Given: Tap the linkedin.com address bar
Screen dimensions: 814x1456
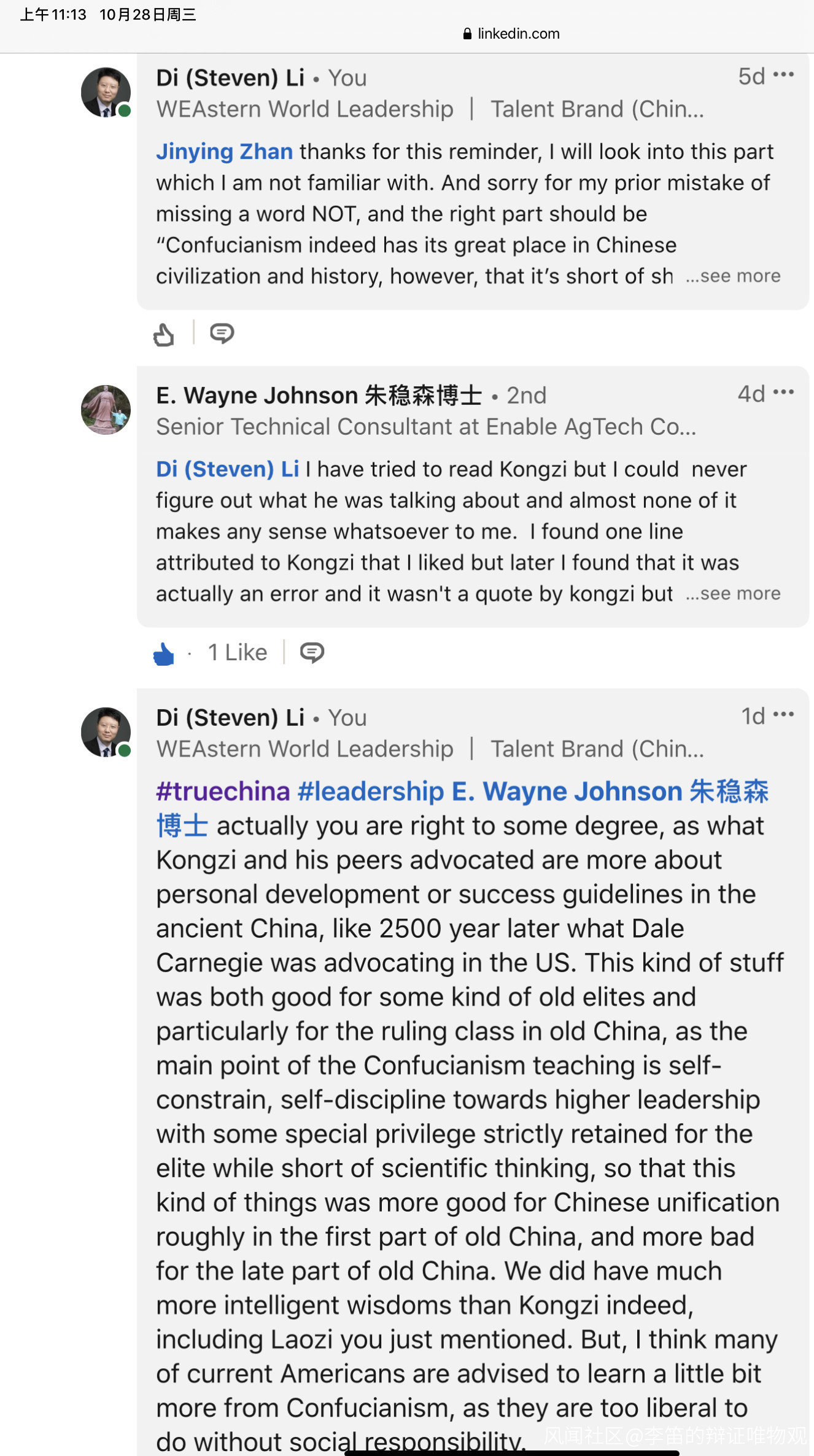Looking at the screenshot, I should pyautogui.click(x=512, y=34).
